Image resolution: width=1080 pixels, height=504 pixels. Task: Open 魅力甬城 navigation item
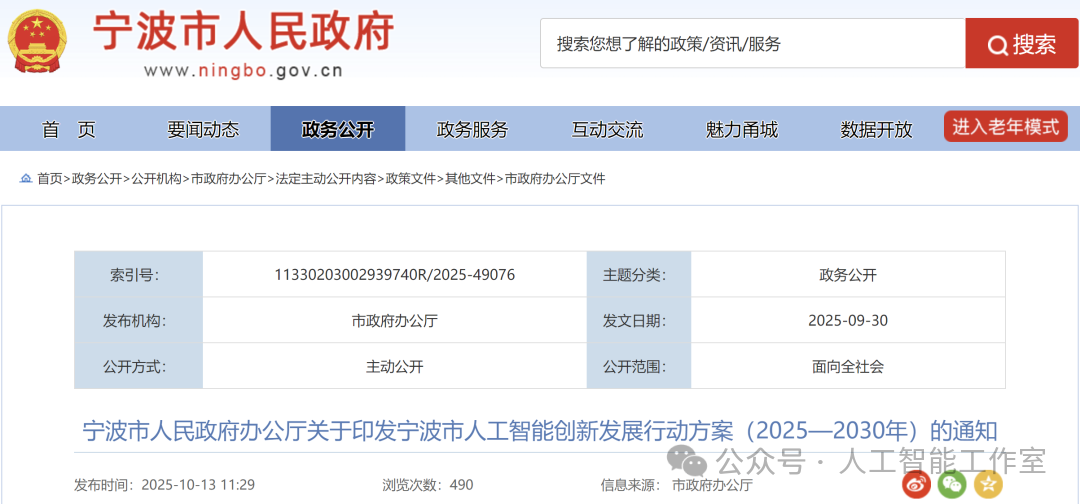tap(741, 129)
